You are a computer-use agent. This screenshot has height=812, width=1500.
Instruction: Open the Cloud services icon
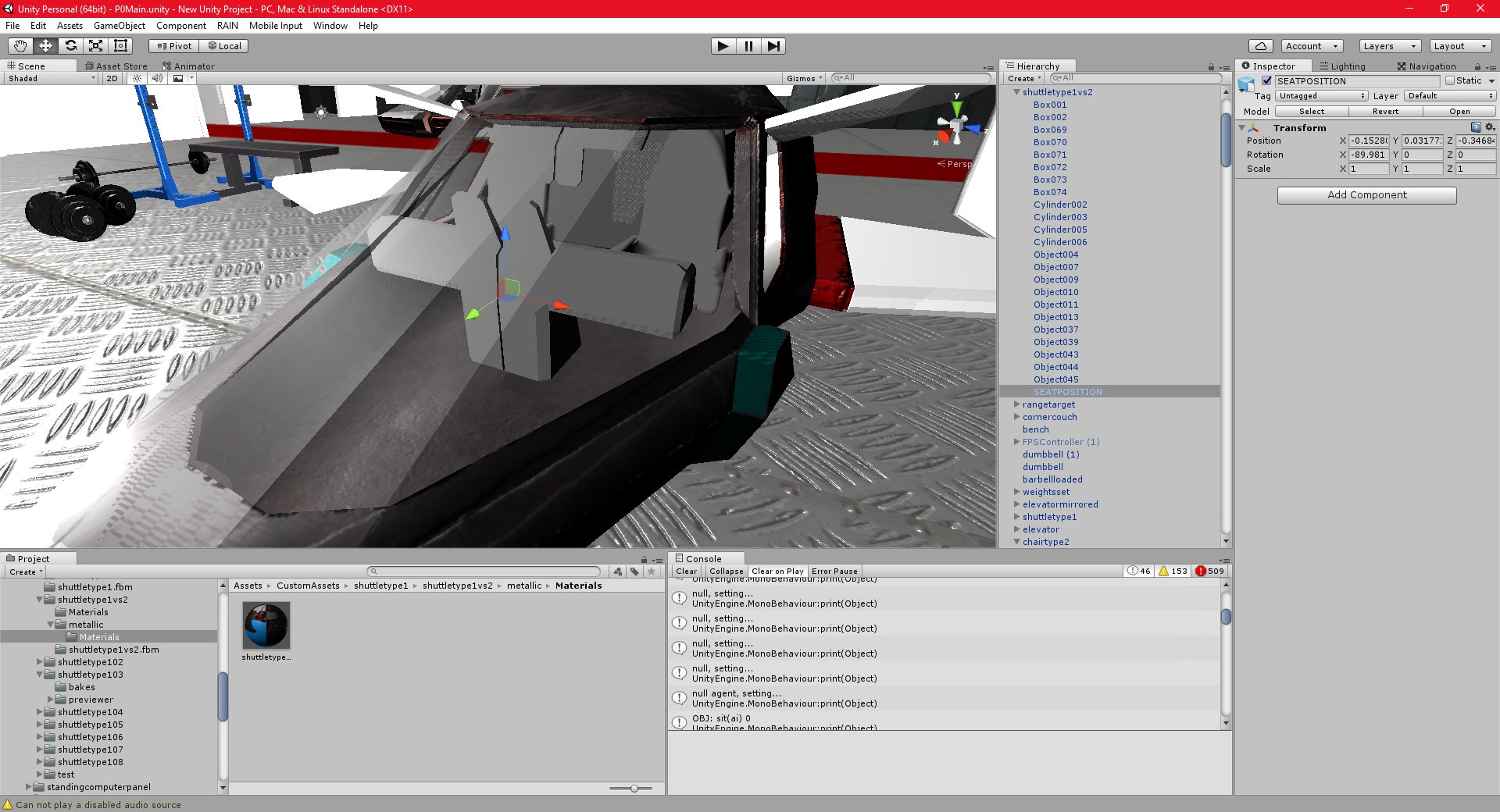click(x=1260, y=46)
